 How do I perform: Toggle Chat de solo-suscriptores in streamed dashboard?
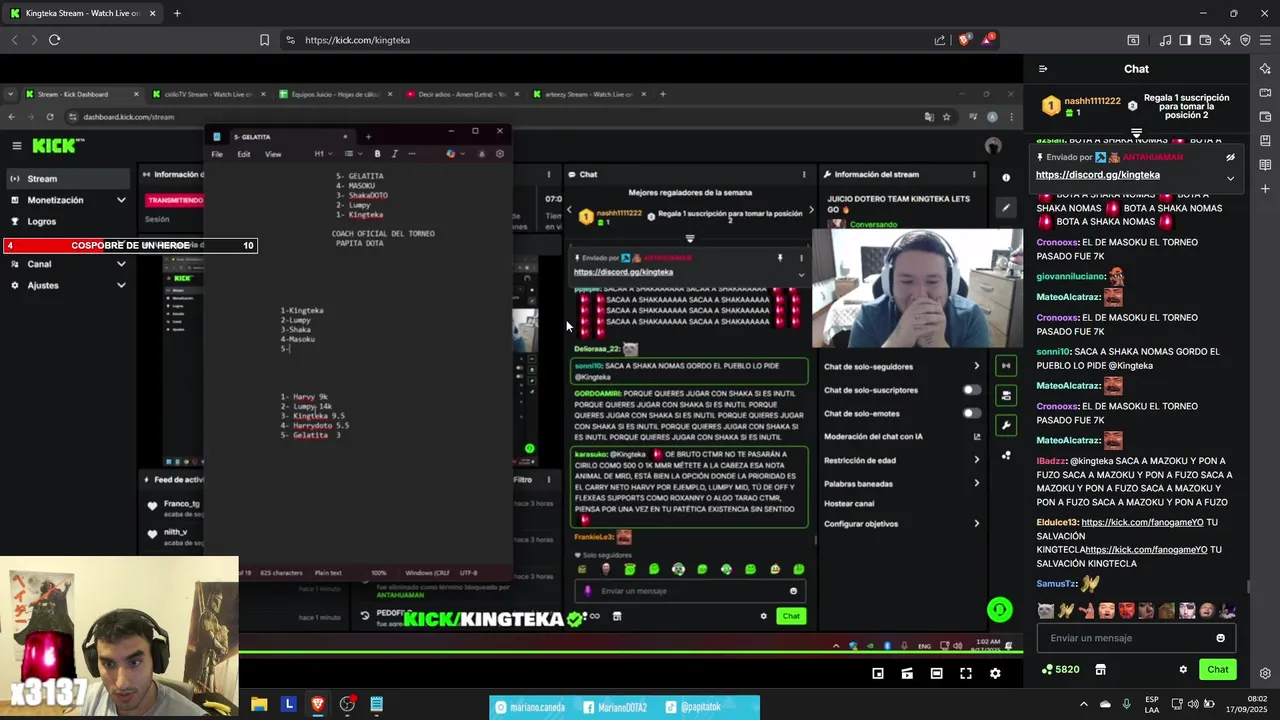[x=970, y=390]
